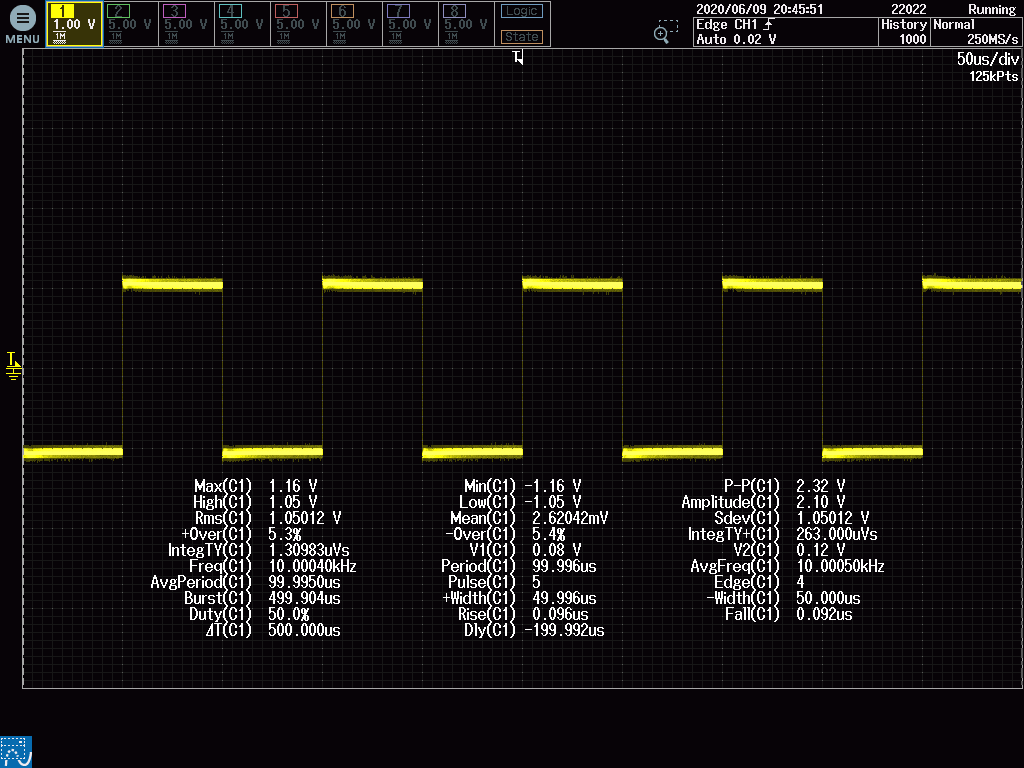Image resolution: width=1024 pixels, height=768 pixels.
Task: Open the Logic button
Action: (522, 11)
